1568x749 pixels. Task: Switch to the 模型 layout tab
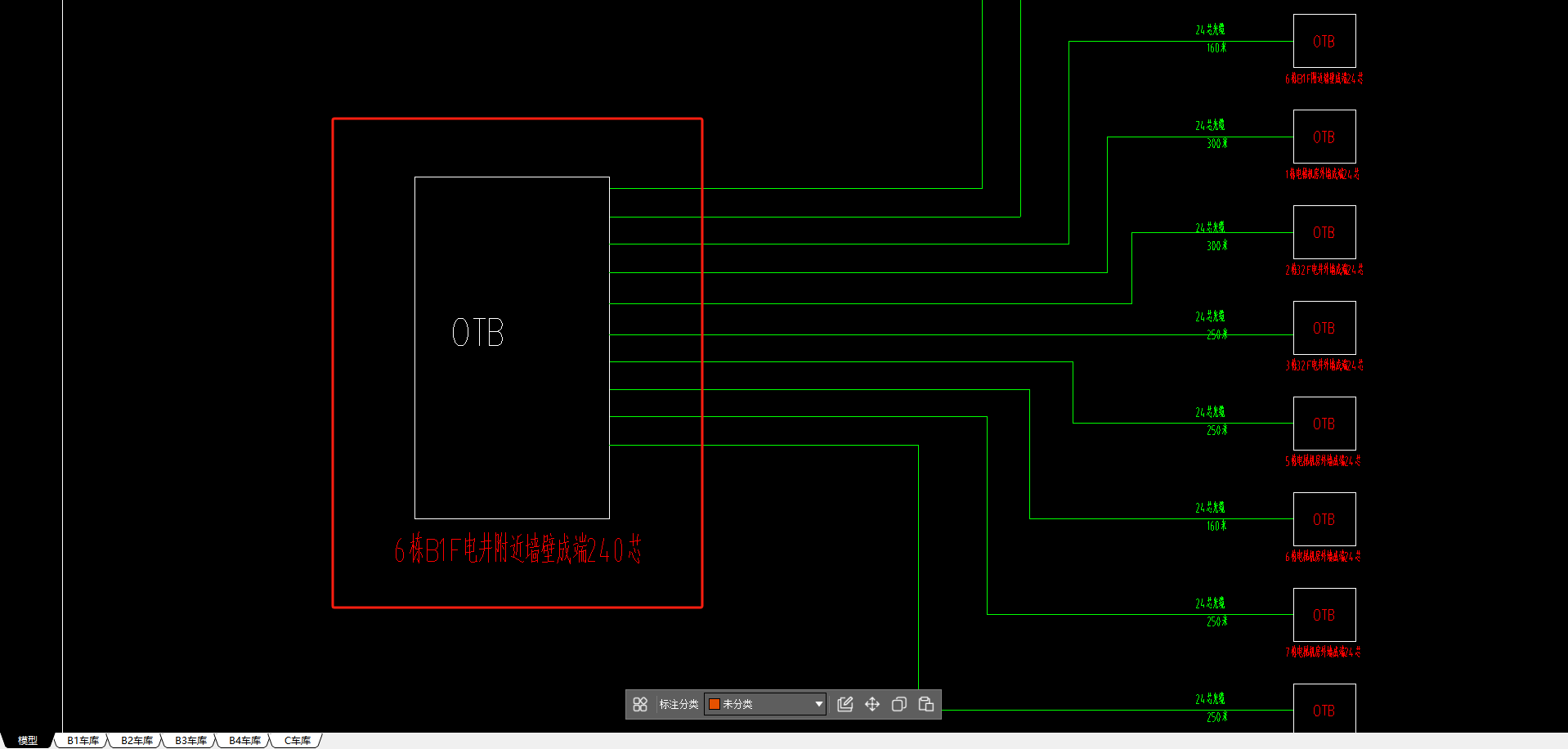click(x=28, y=741)
